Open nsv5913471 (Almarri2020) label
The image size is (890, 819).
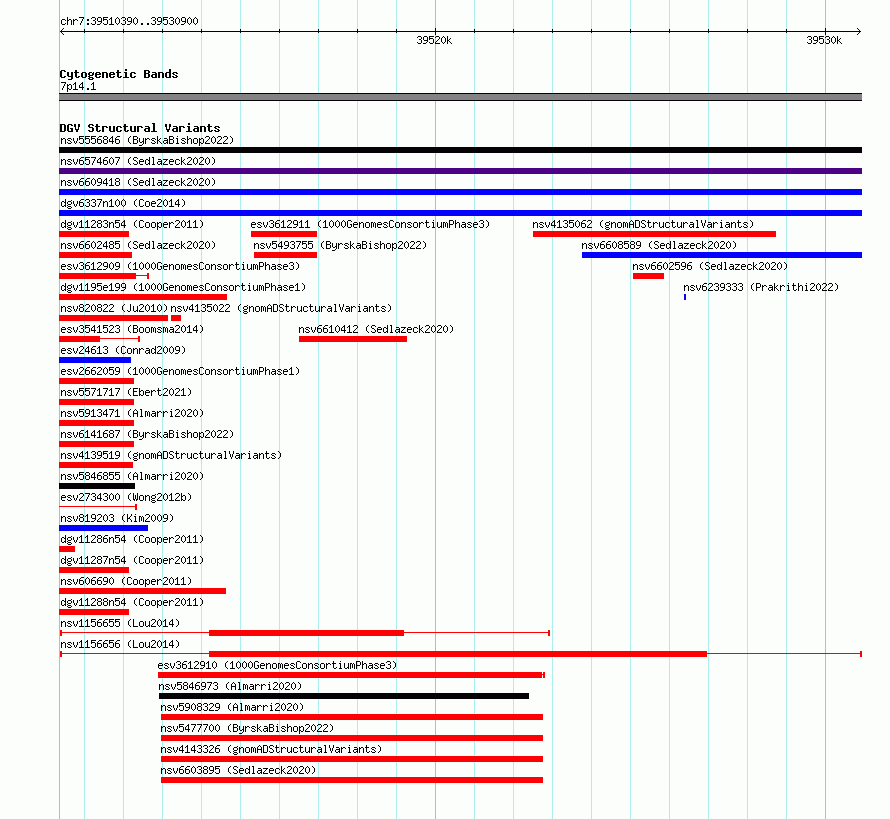pyautogui.click(x=132, y=413)
